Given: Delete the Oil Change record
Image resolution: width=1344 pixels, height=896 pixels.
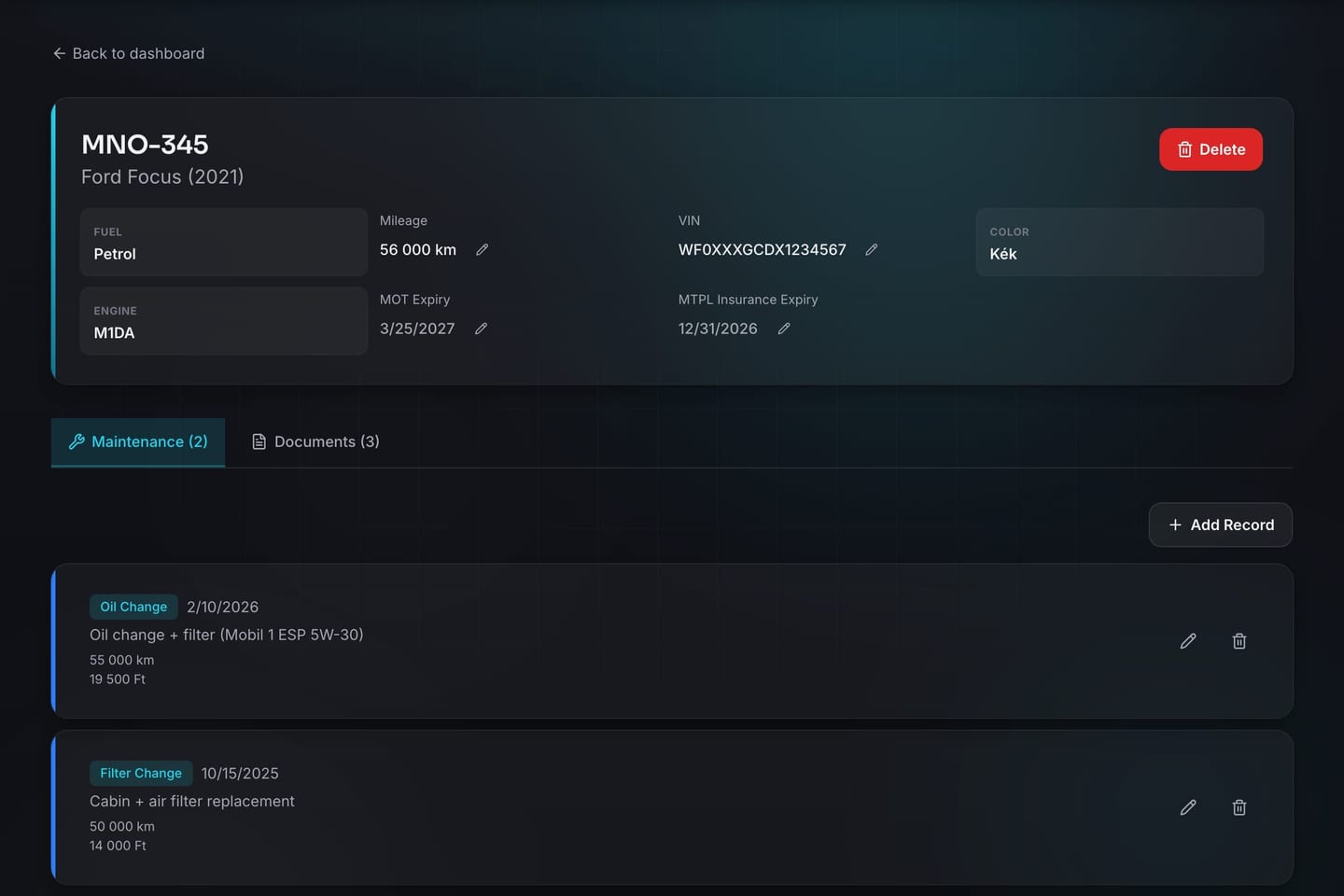Looking at the screenshot, I should [1239, 641].
